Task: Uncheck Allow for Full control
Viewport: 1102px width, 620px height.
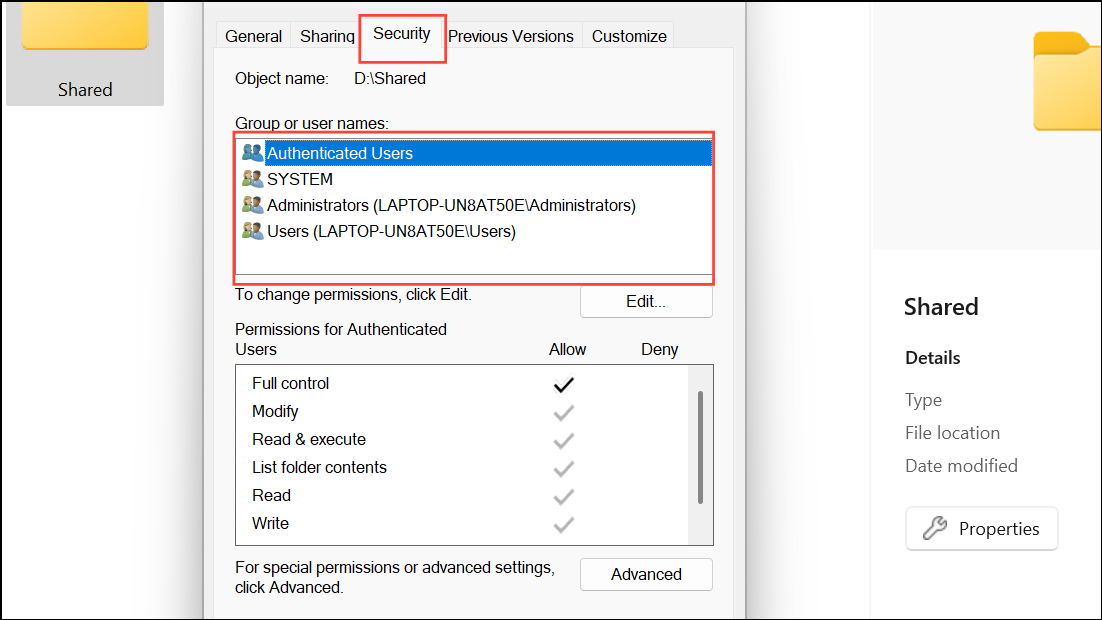Action: pos(563,384)
